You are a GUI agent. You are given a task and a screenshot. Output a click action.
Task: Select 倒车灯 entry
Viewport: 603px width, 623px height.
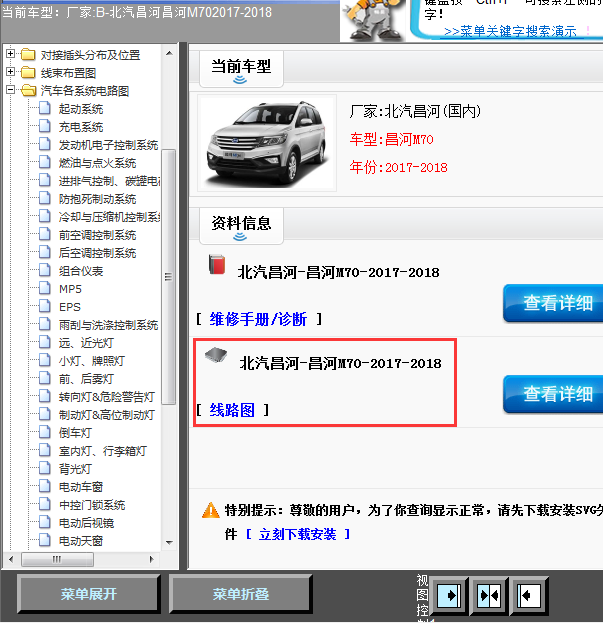coord(75,433)
